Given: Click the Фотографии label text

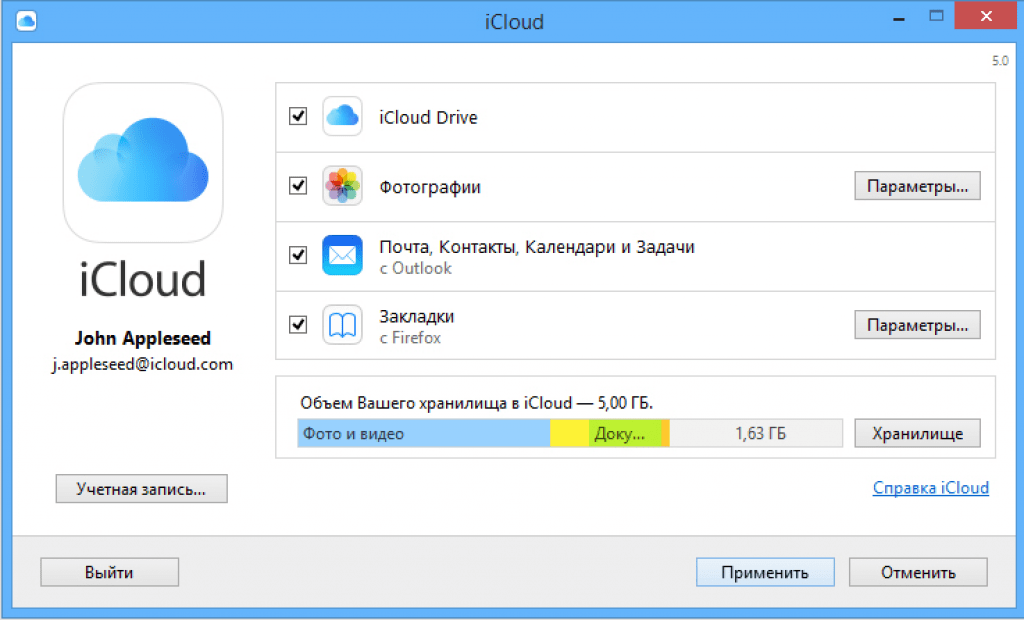Looking at the screenshot, I should [x=430, y=188].
